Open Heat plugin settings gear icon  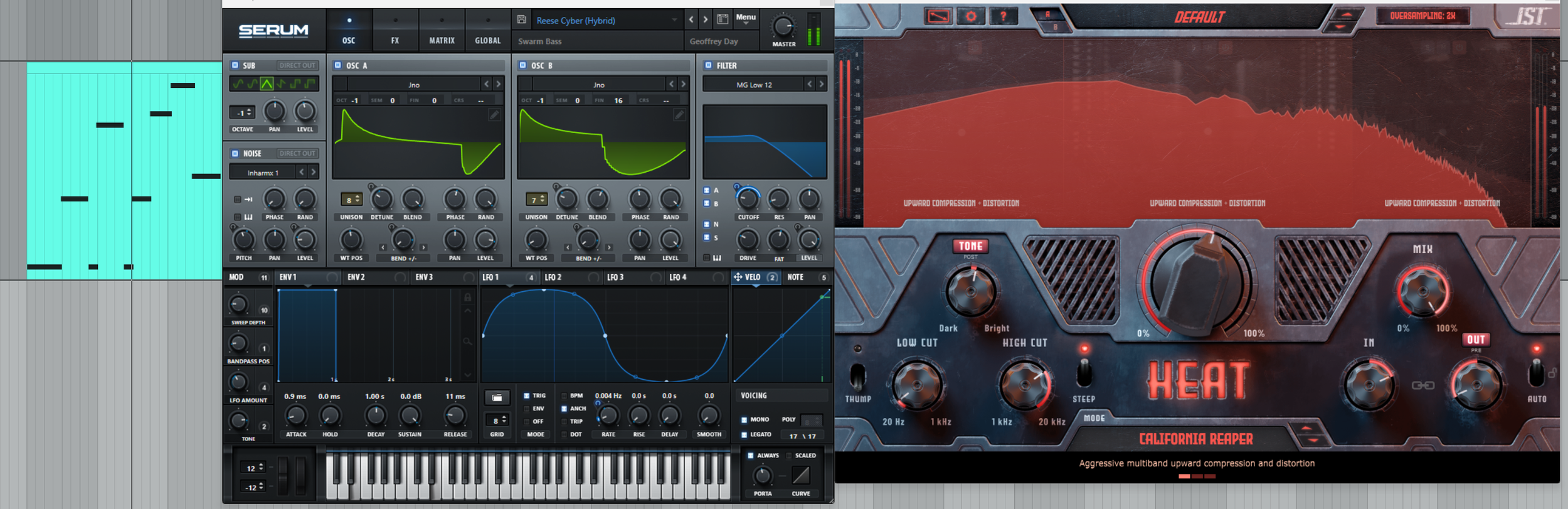(971, 17)
